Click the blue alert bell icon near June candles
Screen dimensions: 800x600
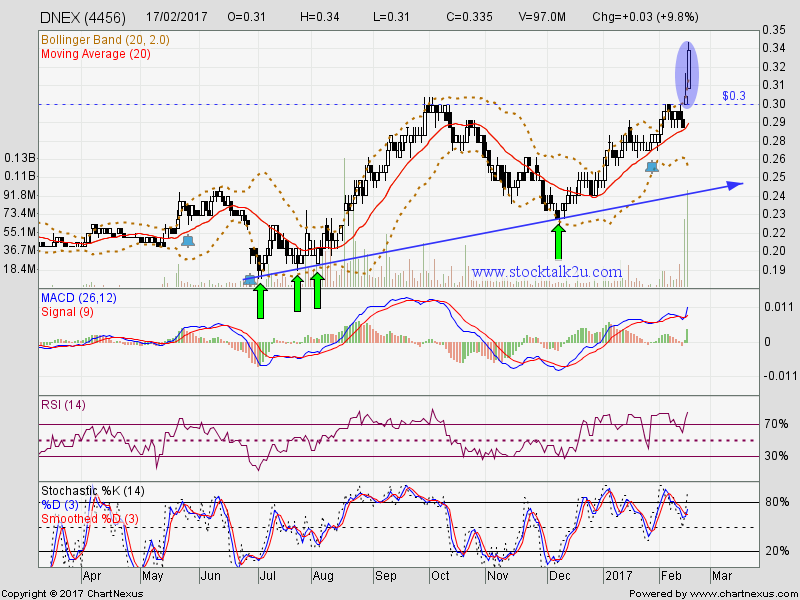point(186,240)
